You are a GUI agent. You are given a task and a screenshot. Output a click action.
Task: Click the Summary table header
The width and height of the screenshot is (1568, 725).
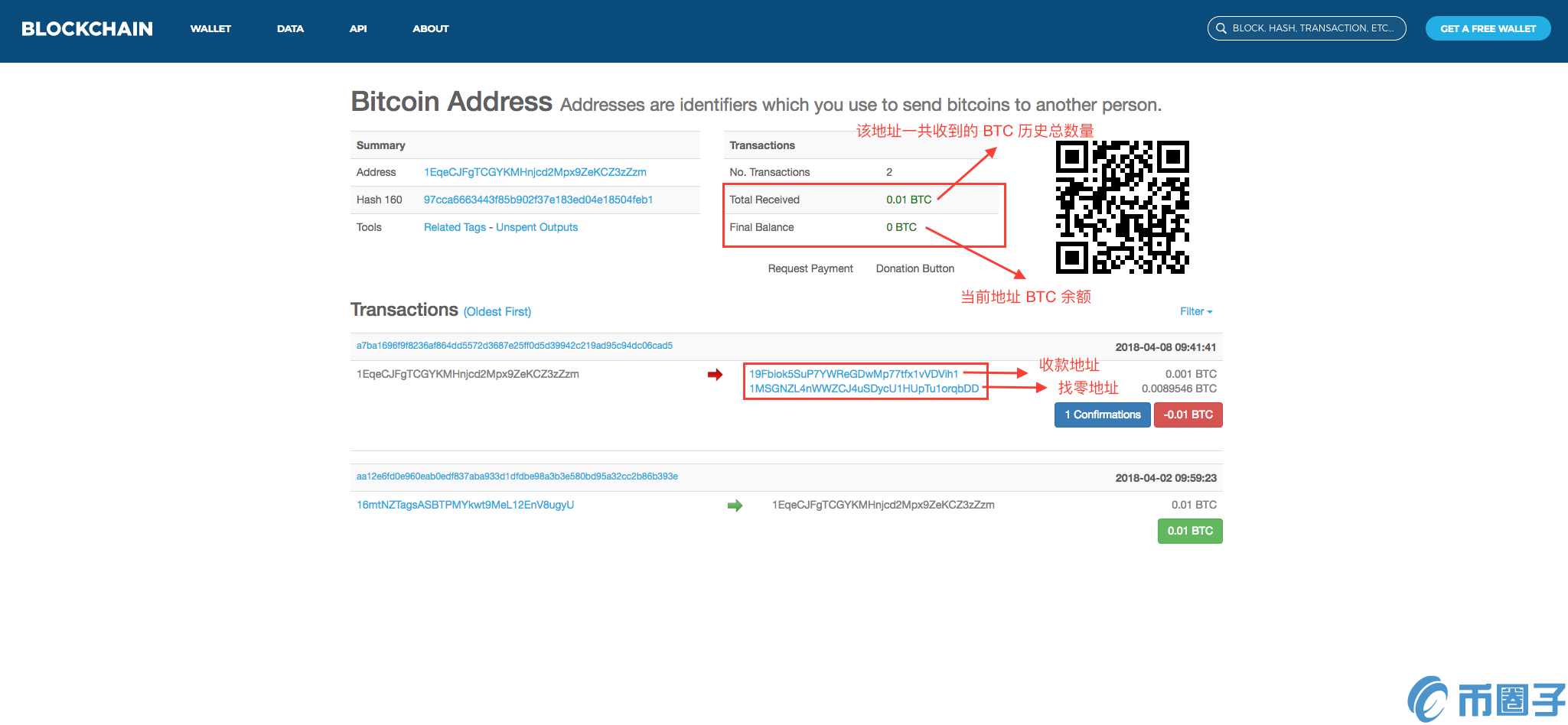(x=380, y=145)
